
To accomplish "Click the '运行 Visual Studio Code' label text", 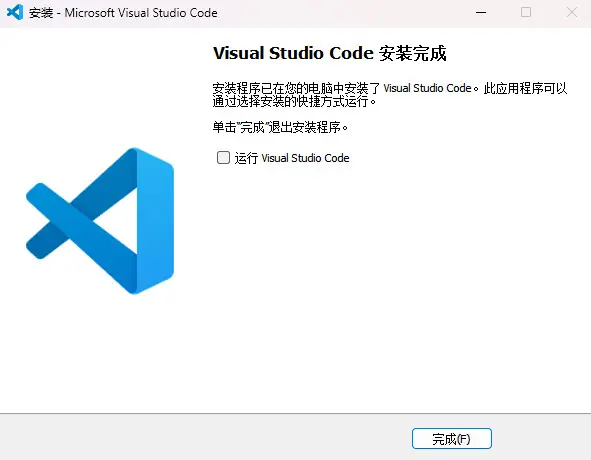I will click(292, 158).
